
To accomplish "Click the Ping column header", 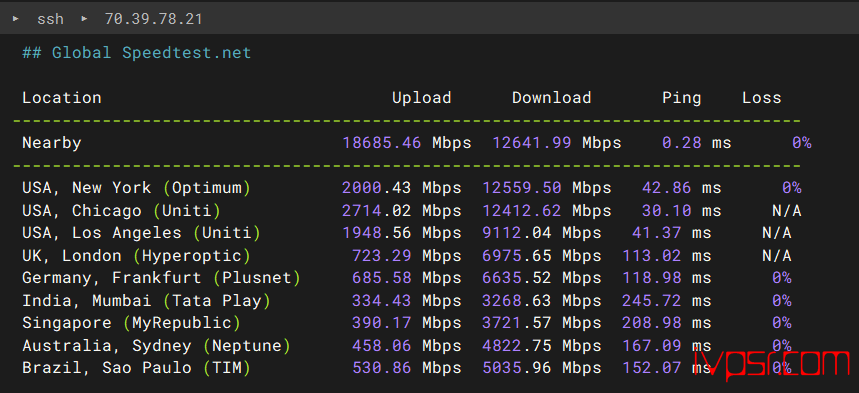I will (x=682, y=98).
